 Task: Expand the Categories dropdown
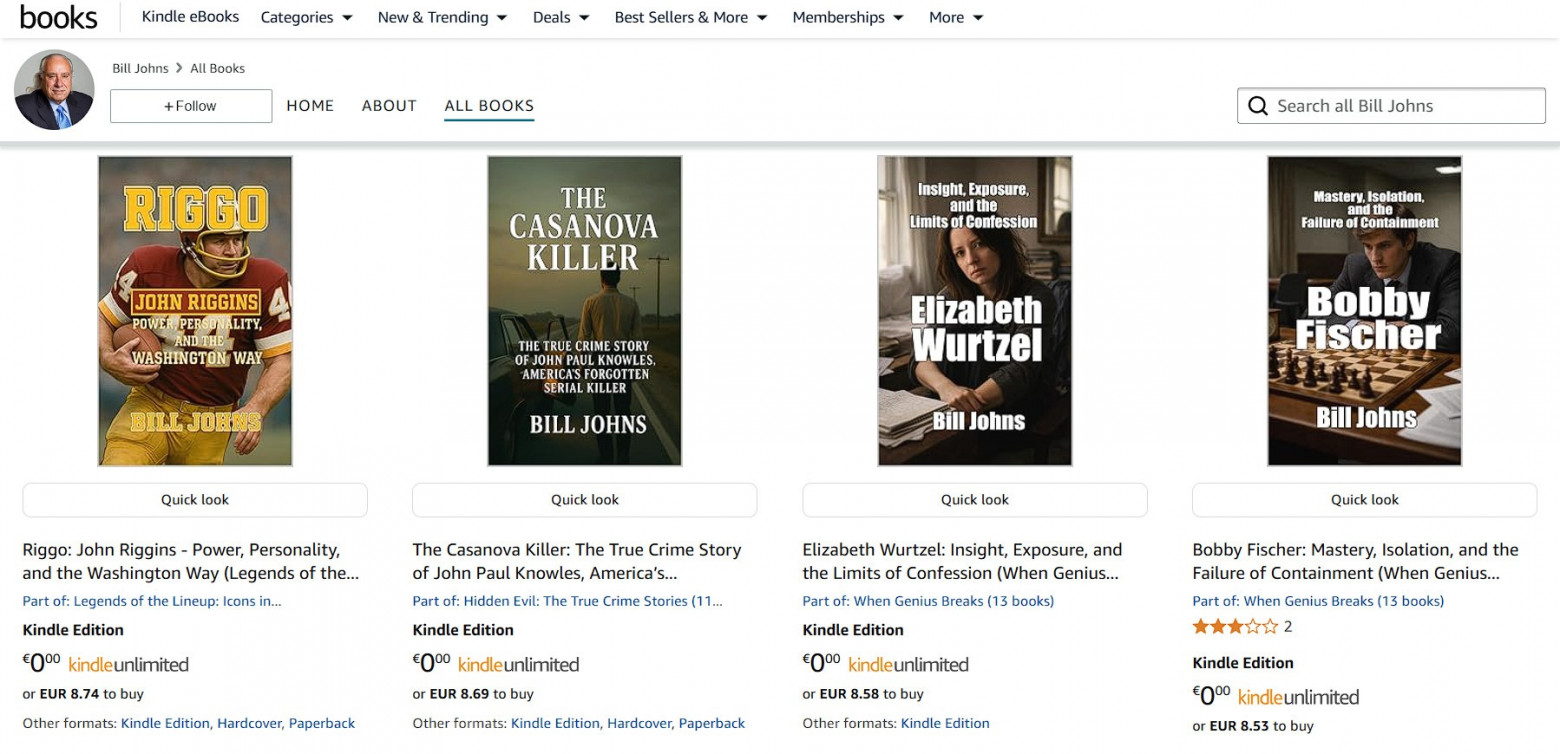pos(306,17)
